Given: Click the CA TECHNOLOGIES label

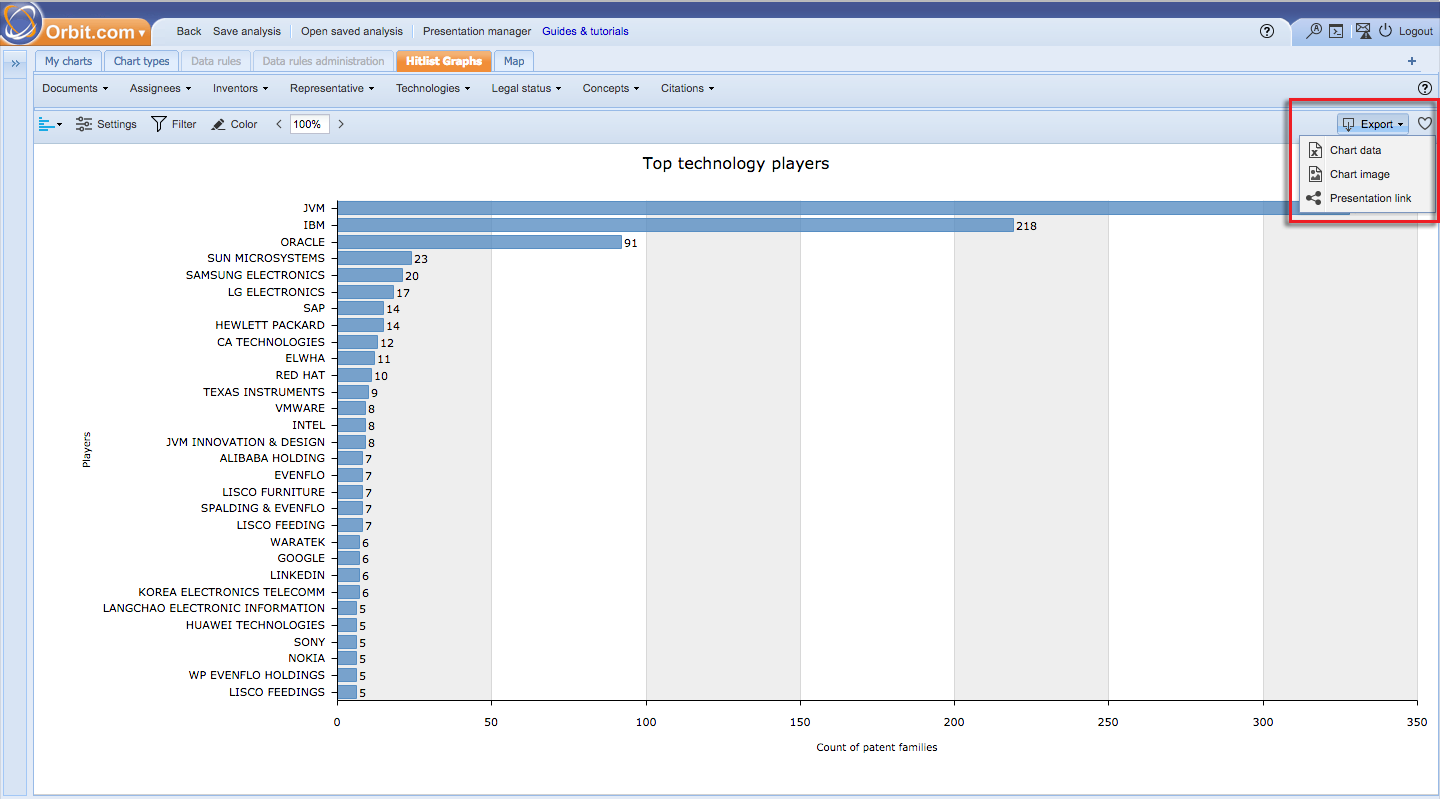Looking at the screenshot, I should click(x=271, y=342).
